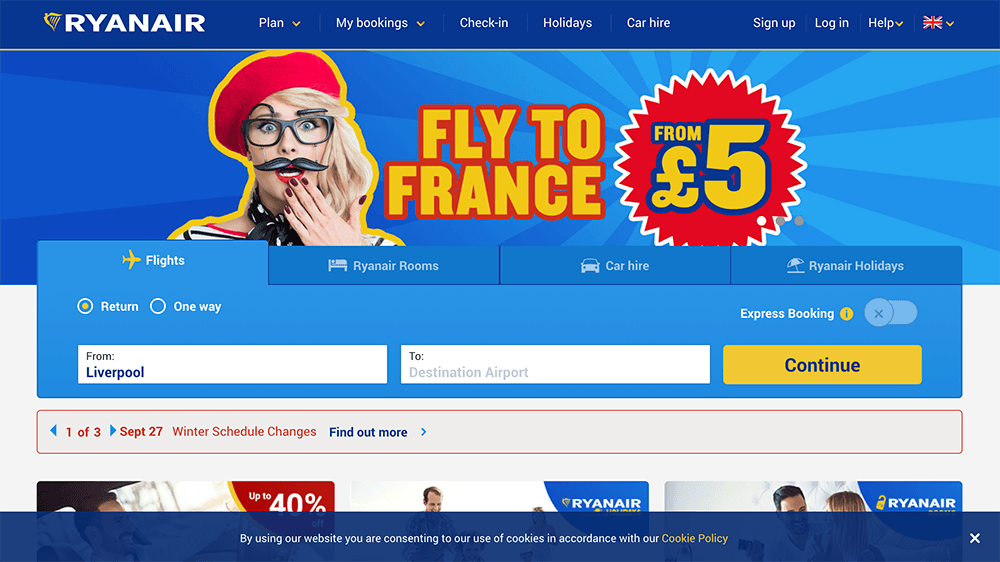Open the UK flag language selector
Image resolution: width=1000 pixels, height=562 pixels.
click(x=938, y=23)
